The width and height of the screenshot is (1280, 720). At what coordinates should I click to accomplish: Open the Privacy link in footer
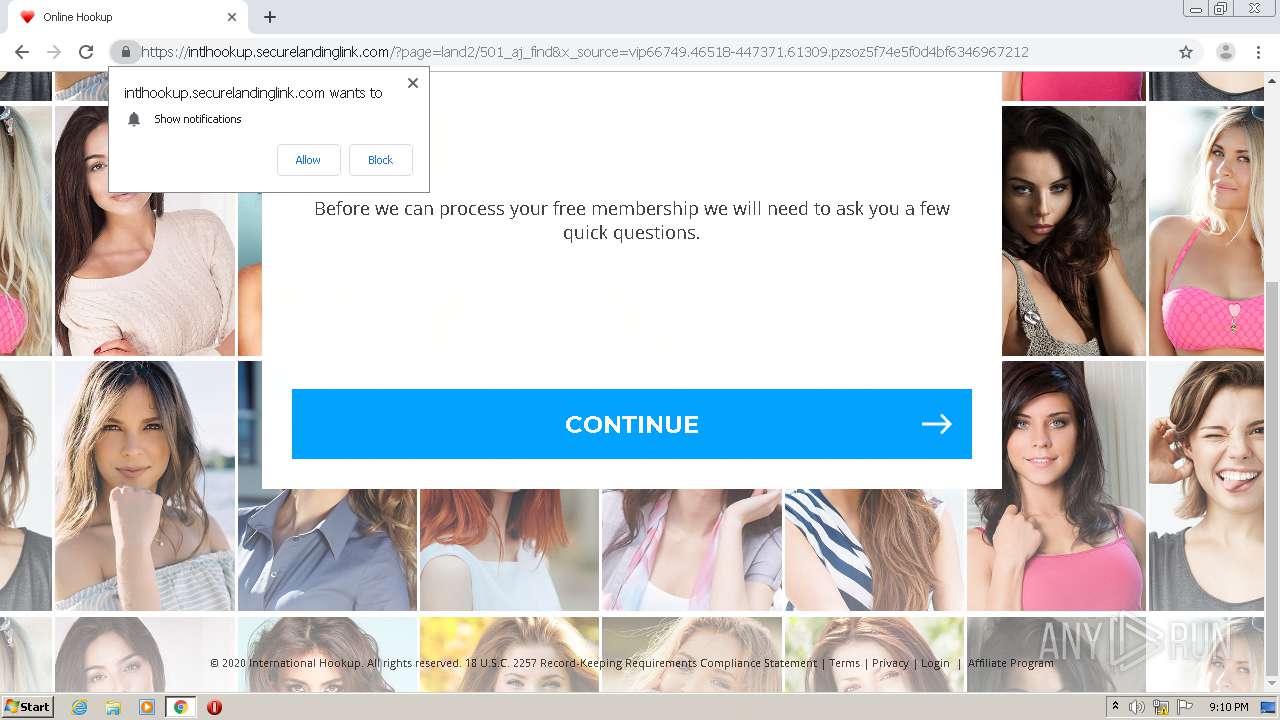click(890, 663)
